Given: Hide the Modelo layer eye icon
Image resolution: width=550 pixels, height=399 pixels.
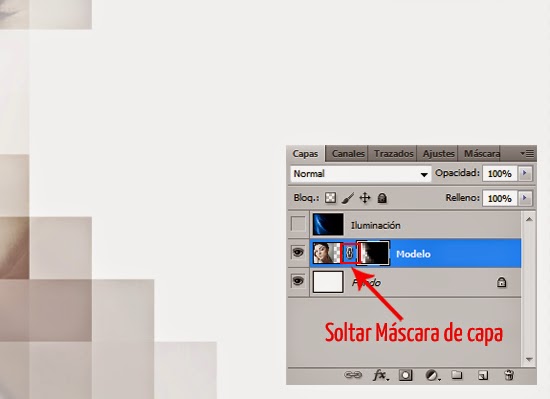Looking at the screenshot, I should [x=298, y=252].
